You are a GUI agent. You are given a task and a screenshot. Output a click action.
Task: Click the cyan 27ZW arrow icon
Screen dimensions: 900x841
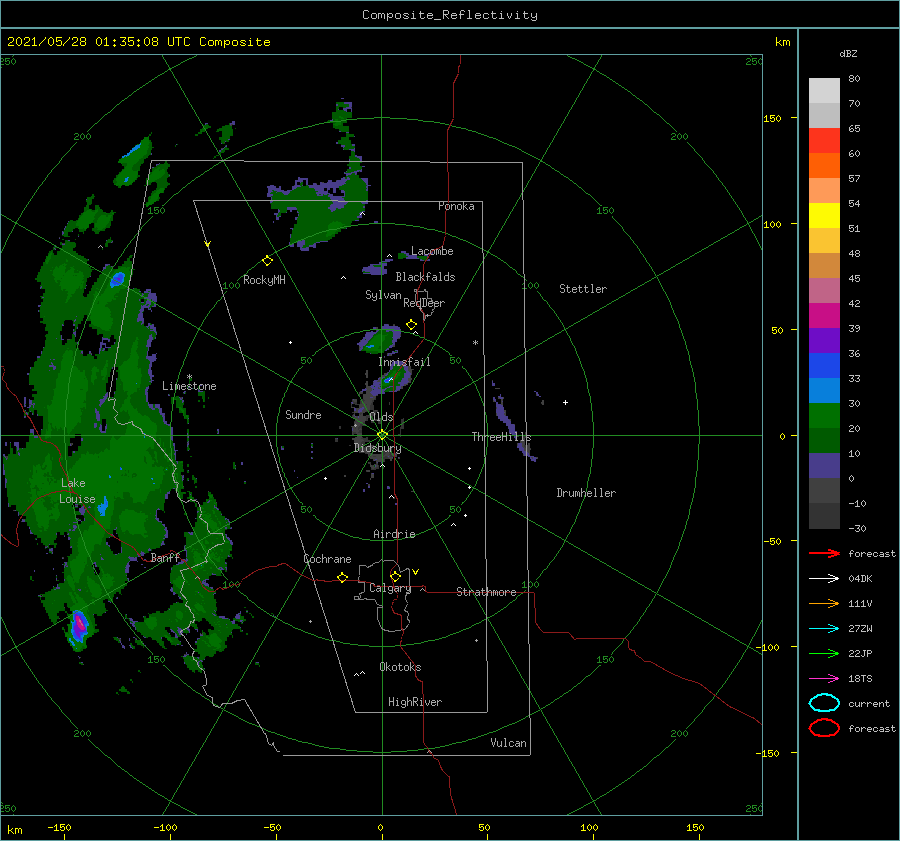pos(824,629)
